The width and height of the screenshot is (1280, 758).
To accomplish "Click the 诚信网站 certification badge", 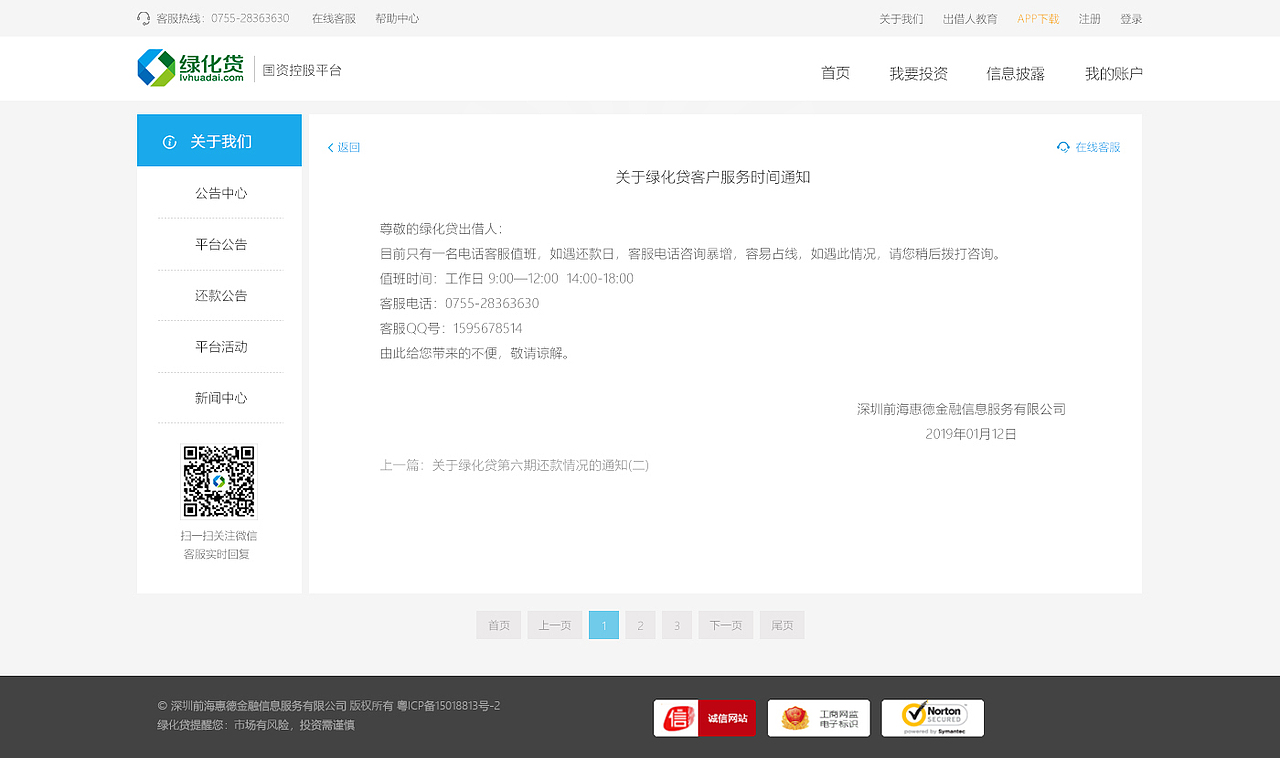I will click(x=704, y=718).
